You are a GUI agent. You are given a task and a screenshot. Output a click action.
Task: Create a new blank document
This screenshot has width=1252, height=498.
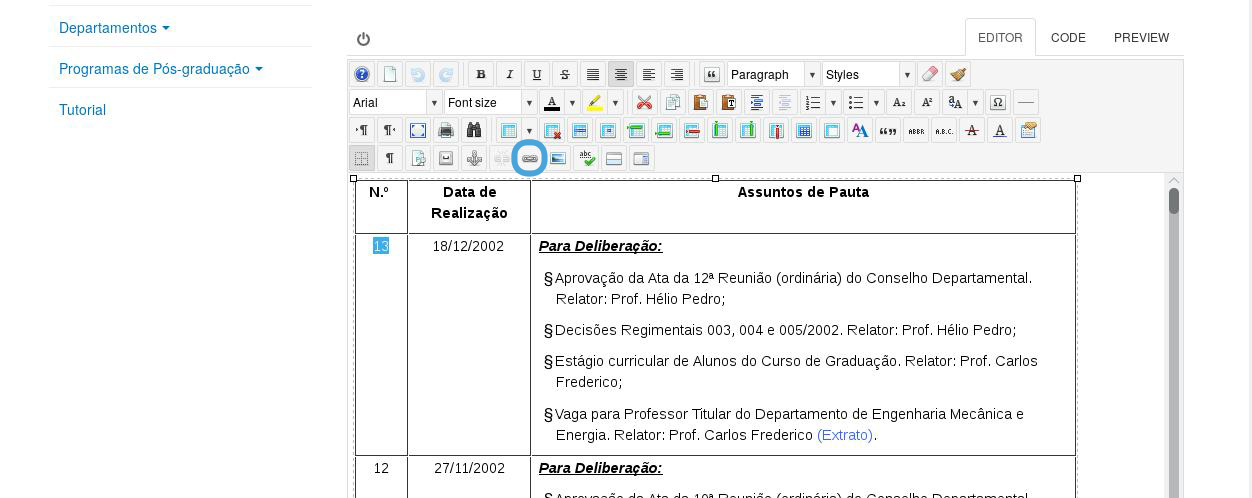pyautogui.click(x=390, y=74)
